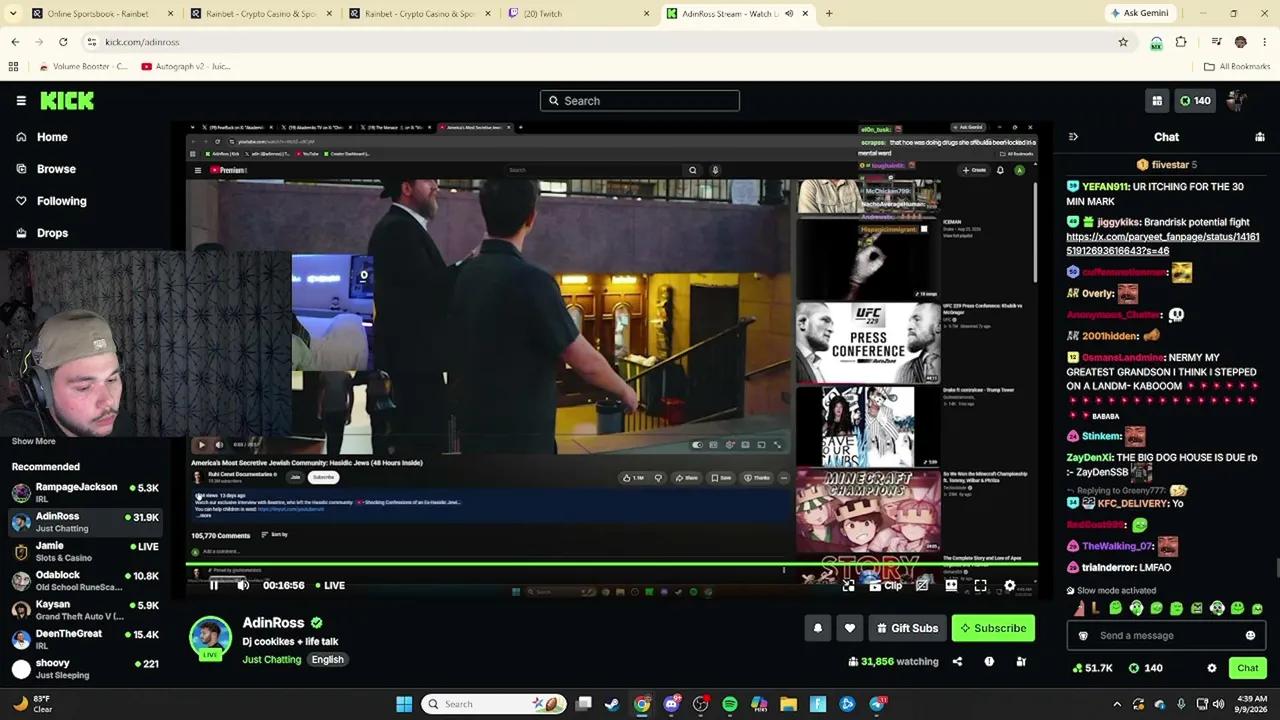Open Kaysan recommended channel

click(85, 610)
